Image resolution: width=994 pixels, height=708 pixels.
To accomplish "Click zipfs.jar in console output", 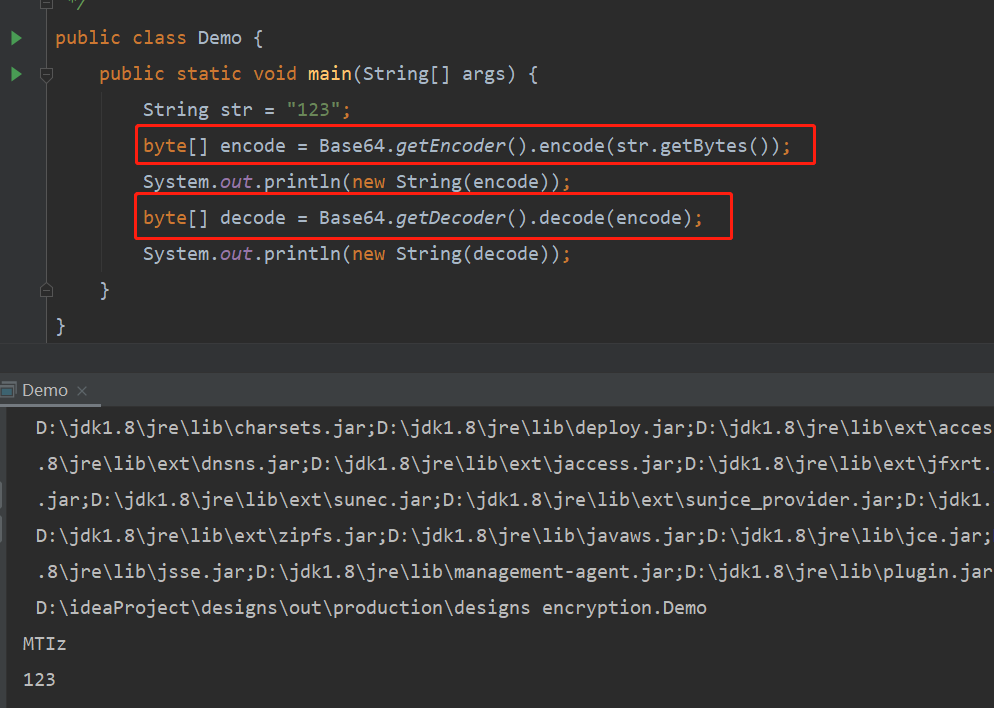I will pos(327,536).
